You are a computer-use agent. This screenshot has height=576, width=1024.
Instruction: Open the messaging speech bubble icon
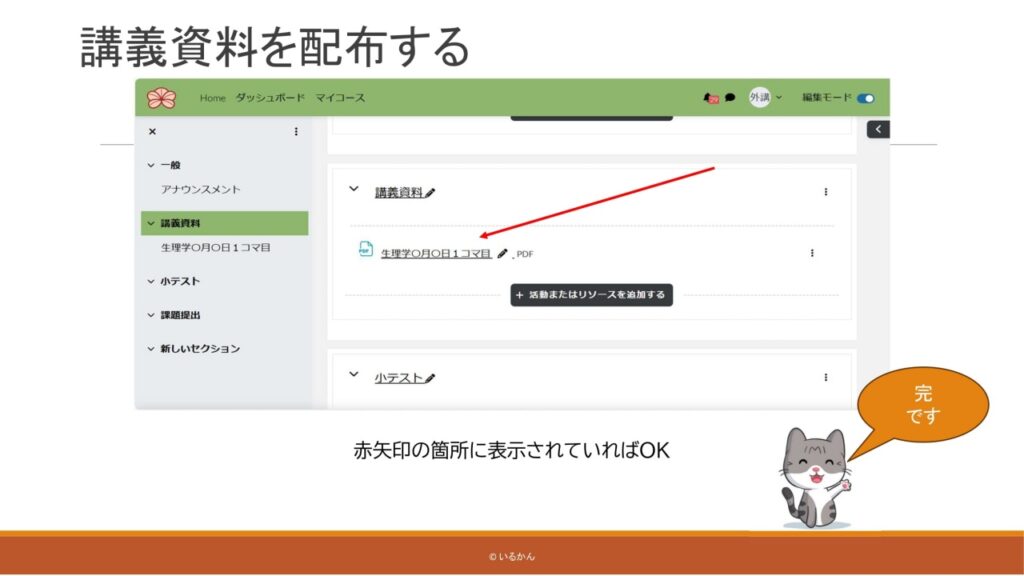click(730, 98)
